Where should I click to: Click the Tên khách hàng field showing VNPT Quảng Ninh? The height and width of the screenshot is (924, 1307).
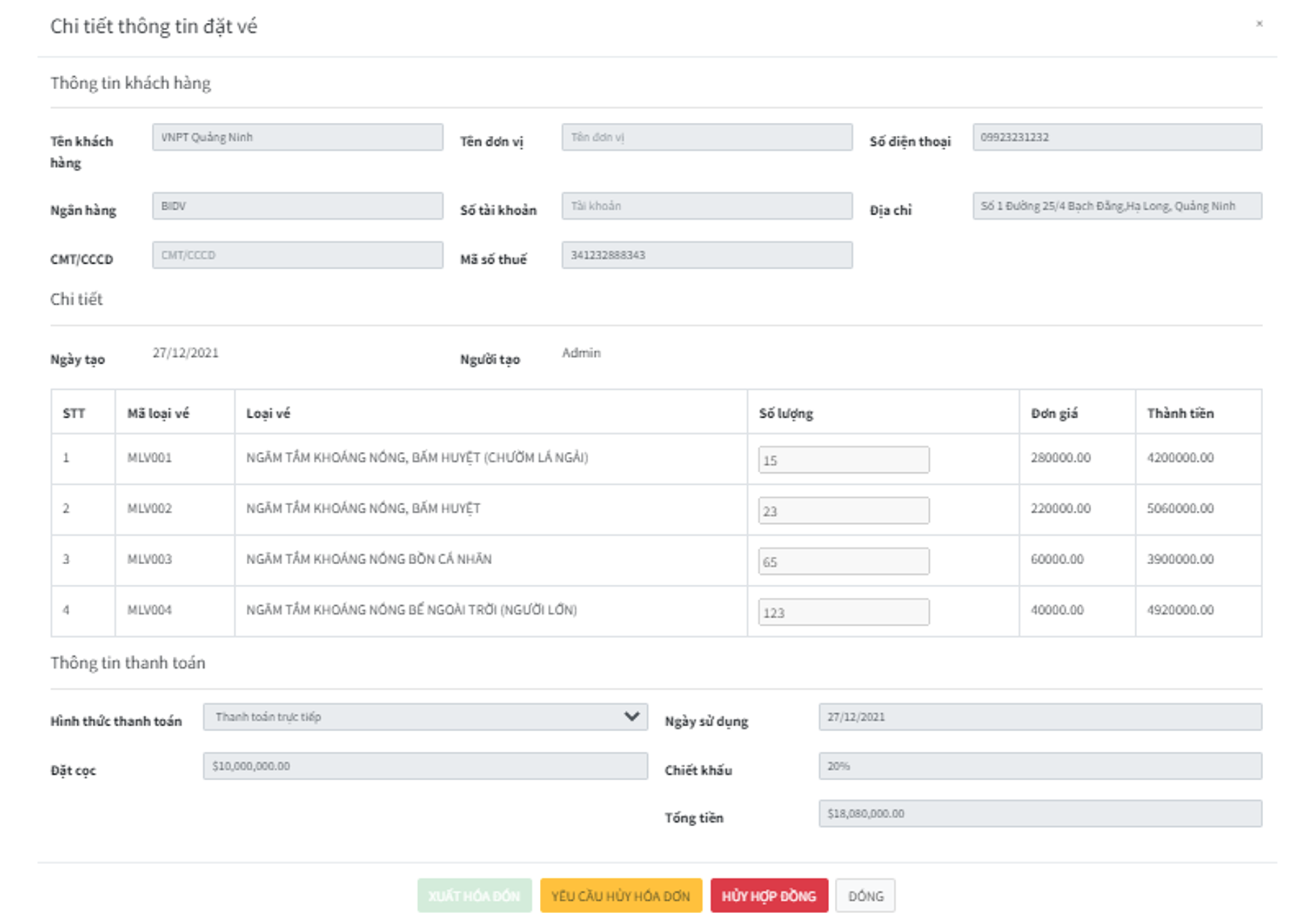click(297, 137)
